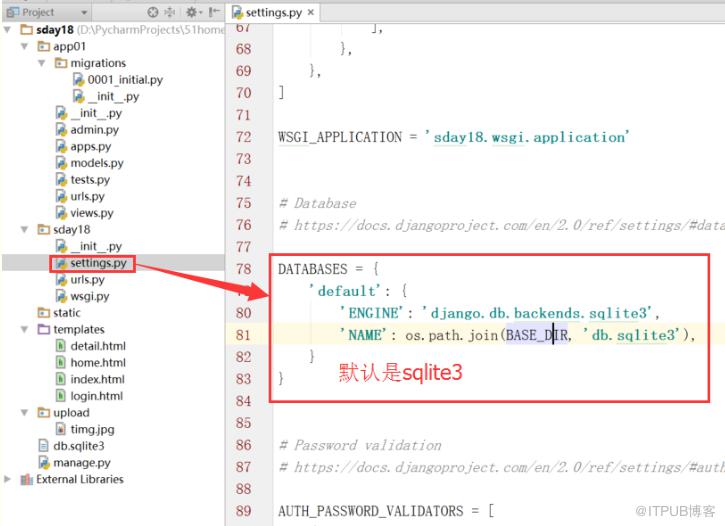Click the timg.jpg image file icon
725x526 pixels.
click(x=61, y=429)
